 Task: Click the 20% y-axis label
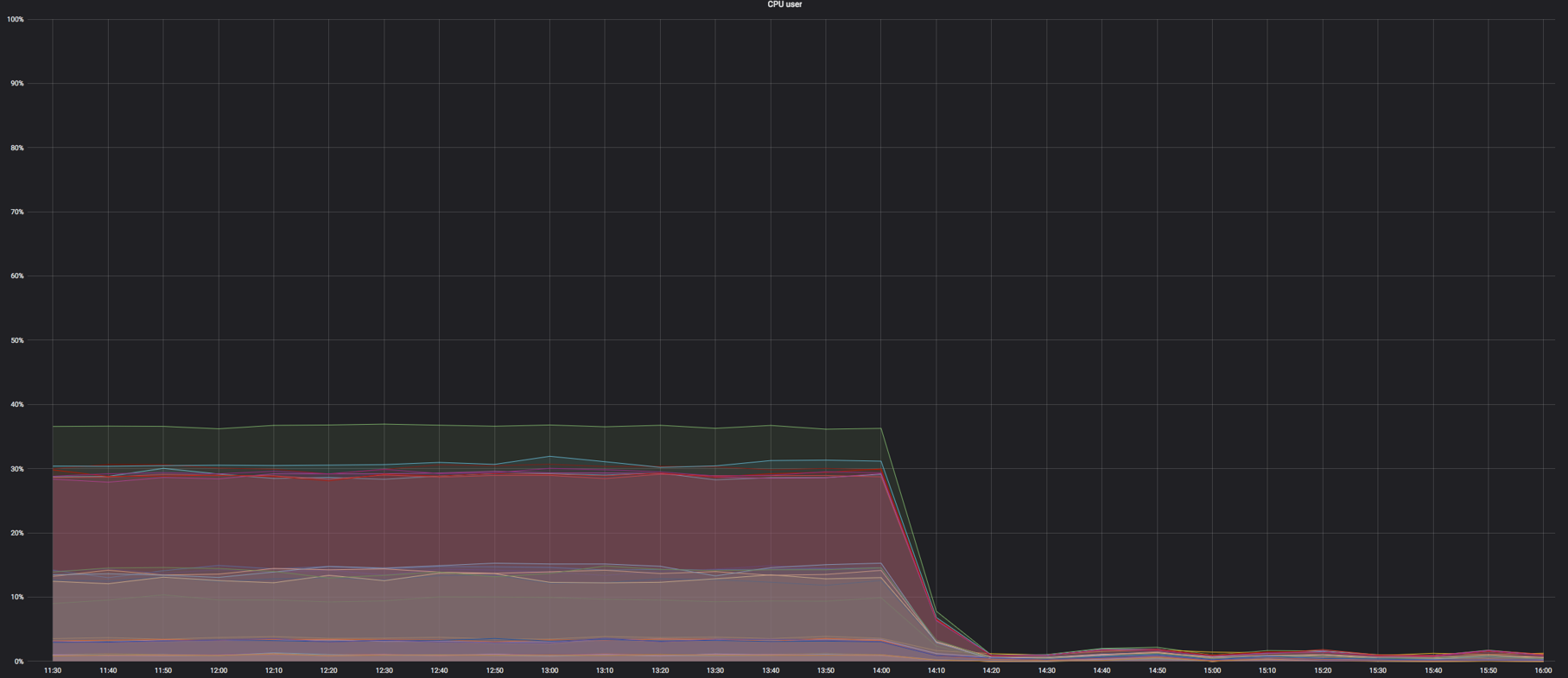(16, 533)
